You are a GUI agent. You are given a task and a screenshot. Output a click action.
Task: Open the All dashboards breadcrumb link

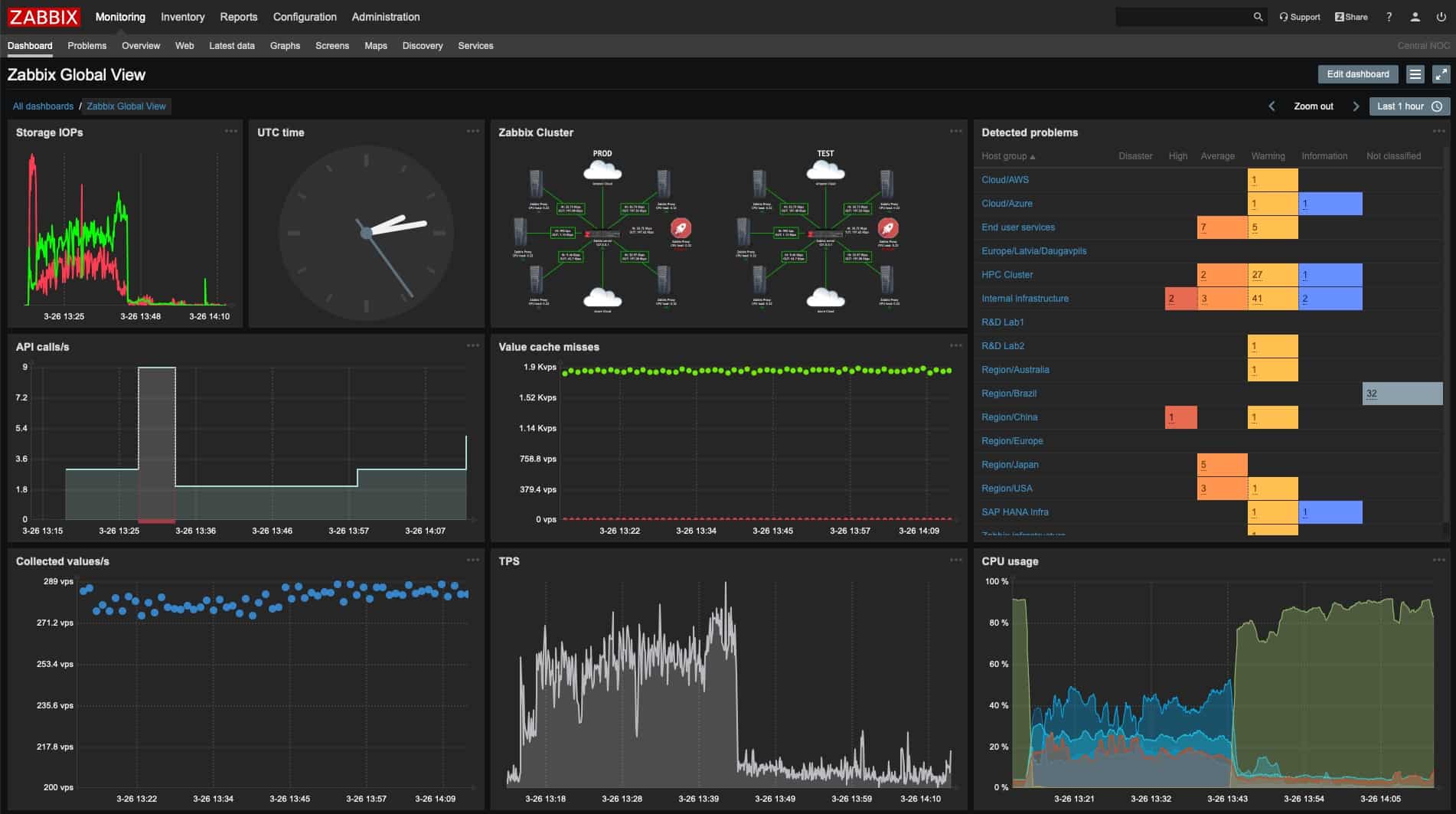pyautogui.click(x=43, y=106)
